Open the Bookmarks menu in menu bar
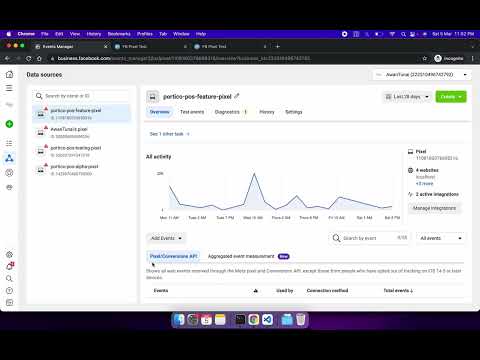The height and width of the screenshot is (360, 480). [x=119, y=34]
